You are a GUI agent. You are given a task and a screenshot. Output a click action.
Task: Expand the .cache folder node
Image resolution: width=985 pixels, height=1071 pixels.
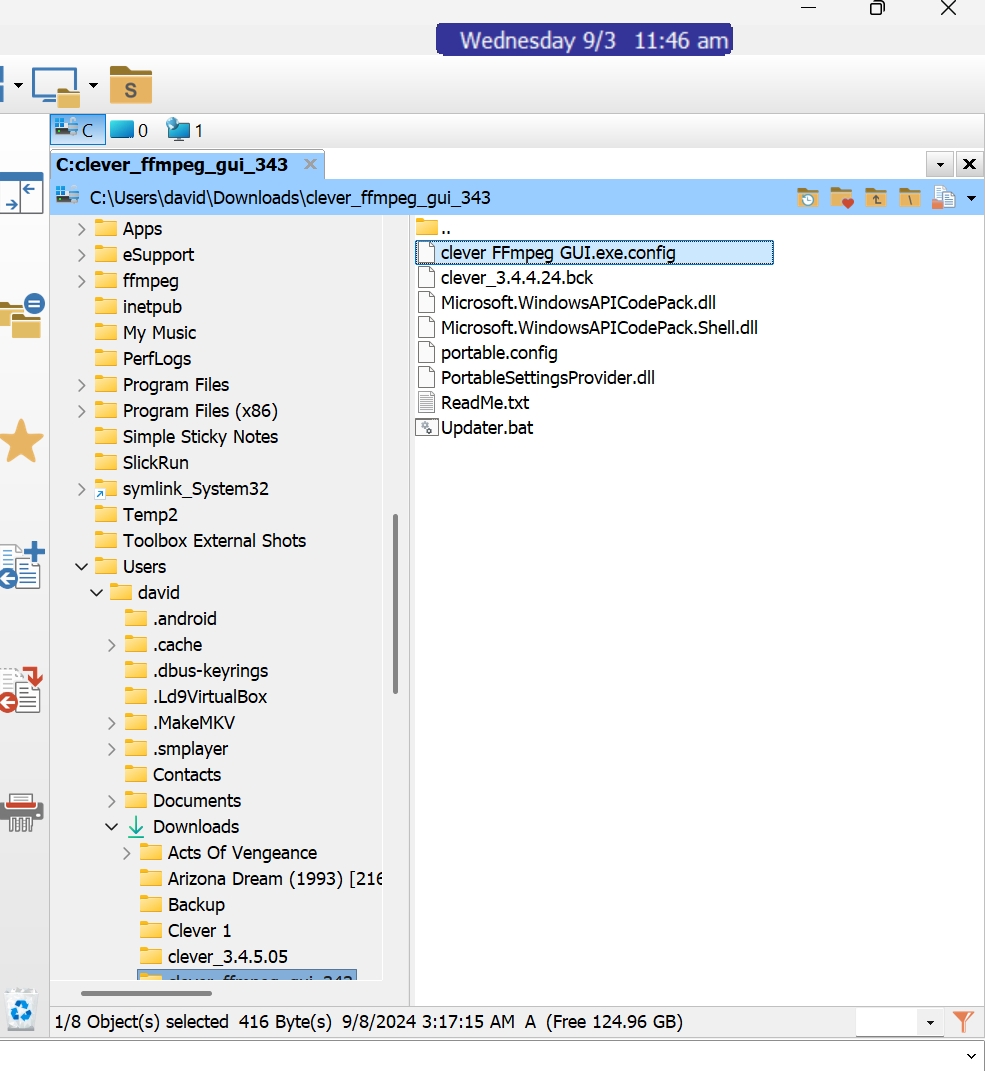pyautogui.click(x=111, y=645)
